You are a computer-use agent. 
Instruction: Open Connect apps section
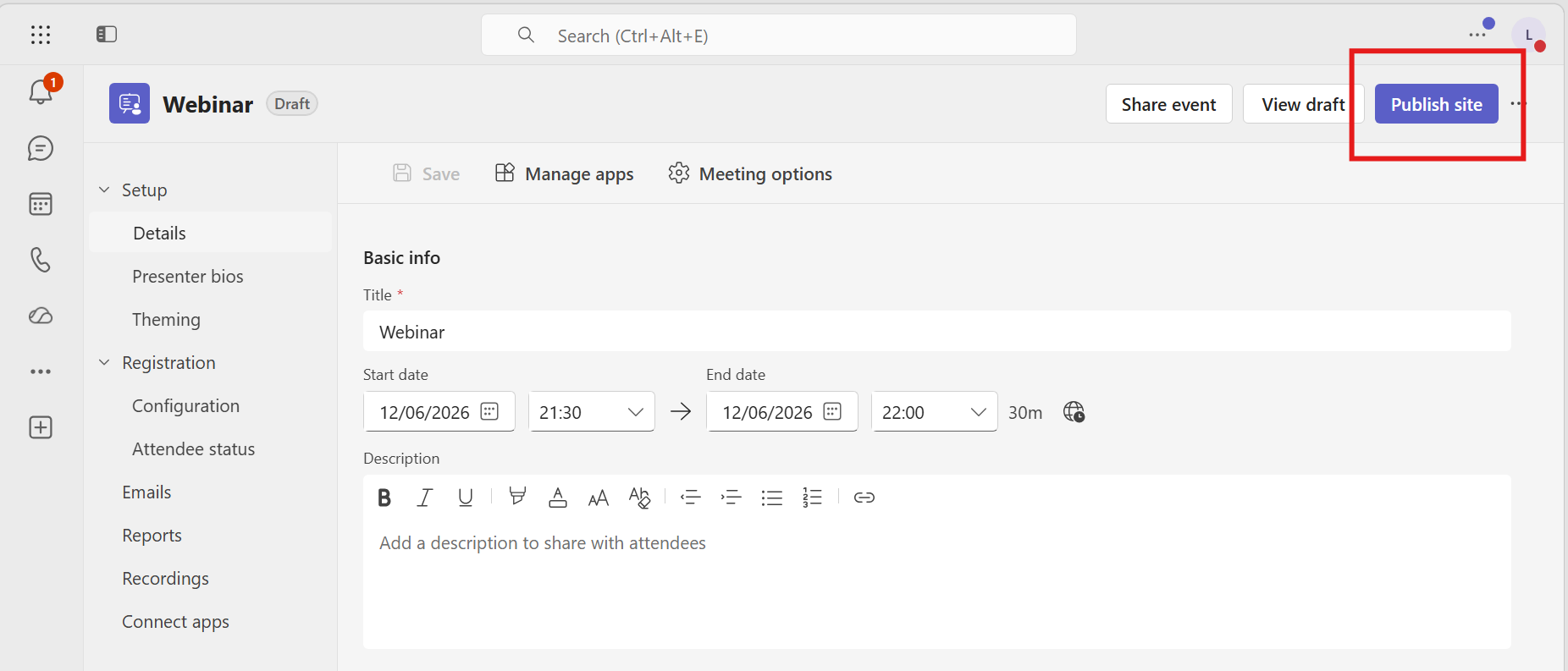tap(175, 622)
